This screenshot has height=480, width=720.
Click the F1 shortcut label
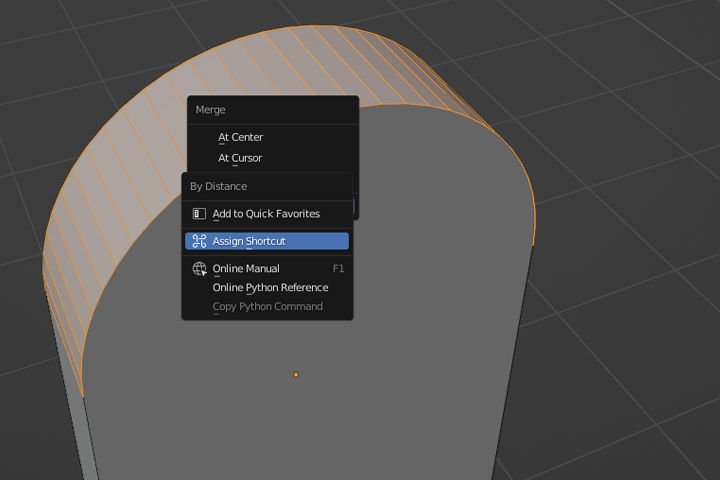coord(338,269)
